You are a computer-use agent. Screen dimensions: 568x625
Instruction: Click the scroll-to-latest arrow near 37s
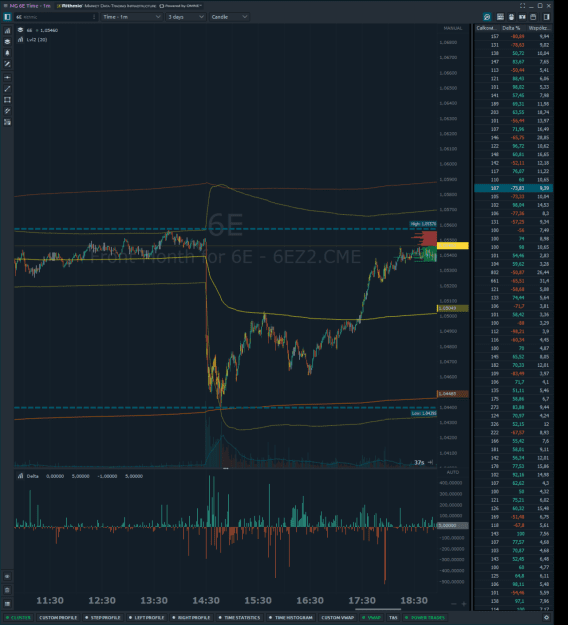click(430, 462)
